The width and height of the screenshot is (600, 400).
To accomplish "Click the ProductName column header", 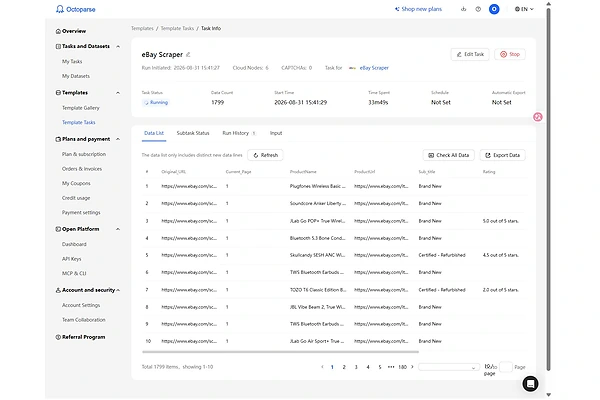I will [303, 172].
